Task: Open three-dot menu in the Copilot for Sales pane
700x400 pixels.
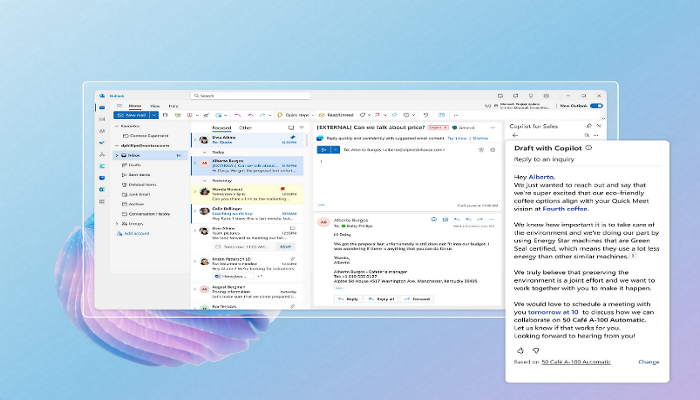Action: [596, 135]
